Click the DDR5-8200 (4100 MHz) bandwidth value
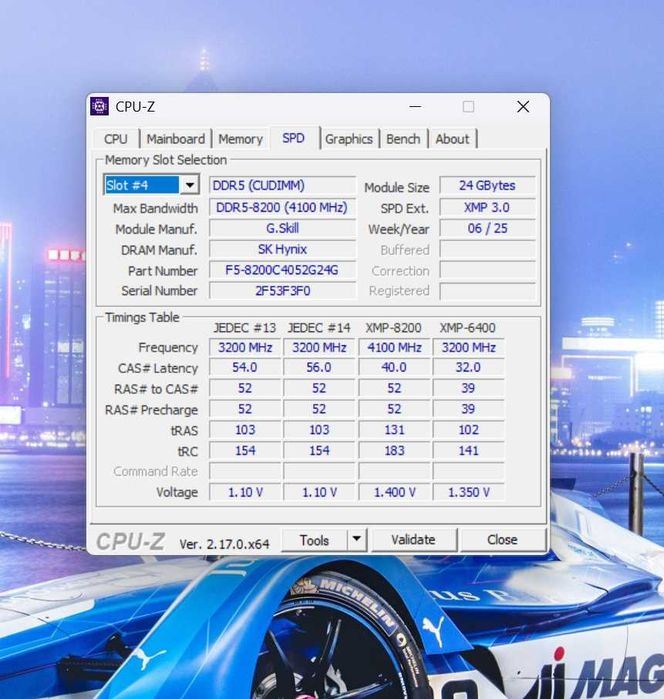664x699 pixels. [282, 207]
